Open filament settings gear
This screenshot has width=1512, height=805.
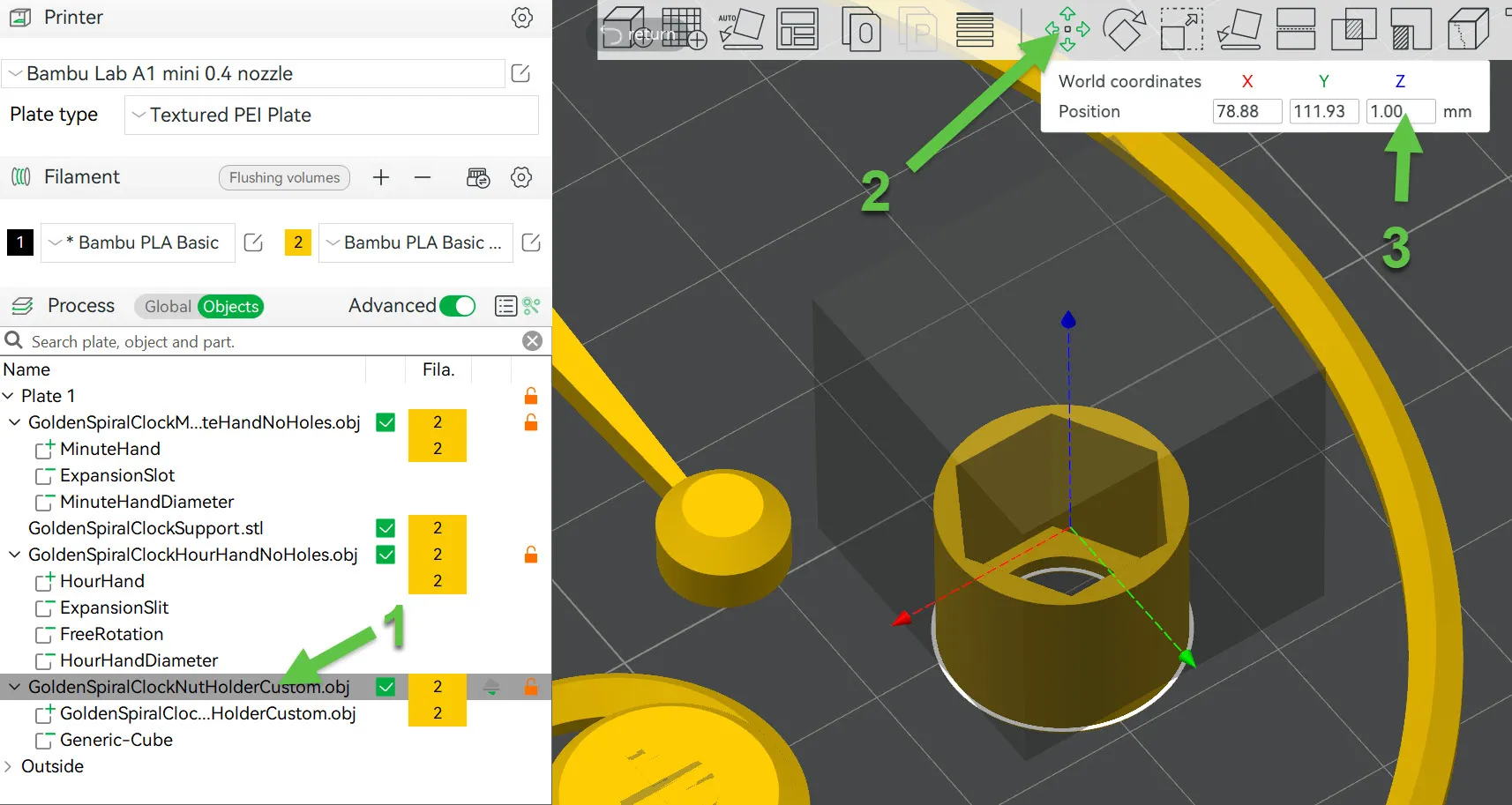(521, 177)
